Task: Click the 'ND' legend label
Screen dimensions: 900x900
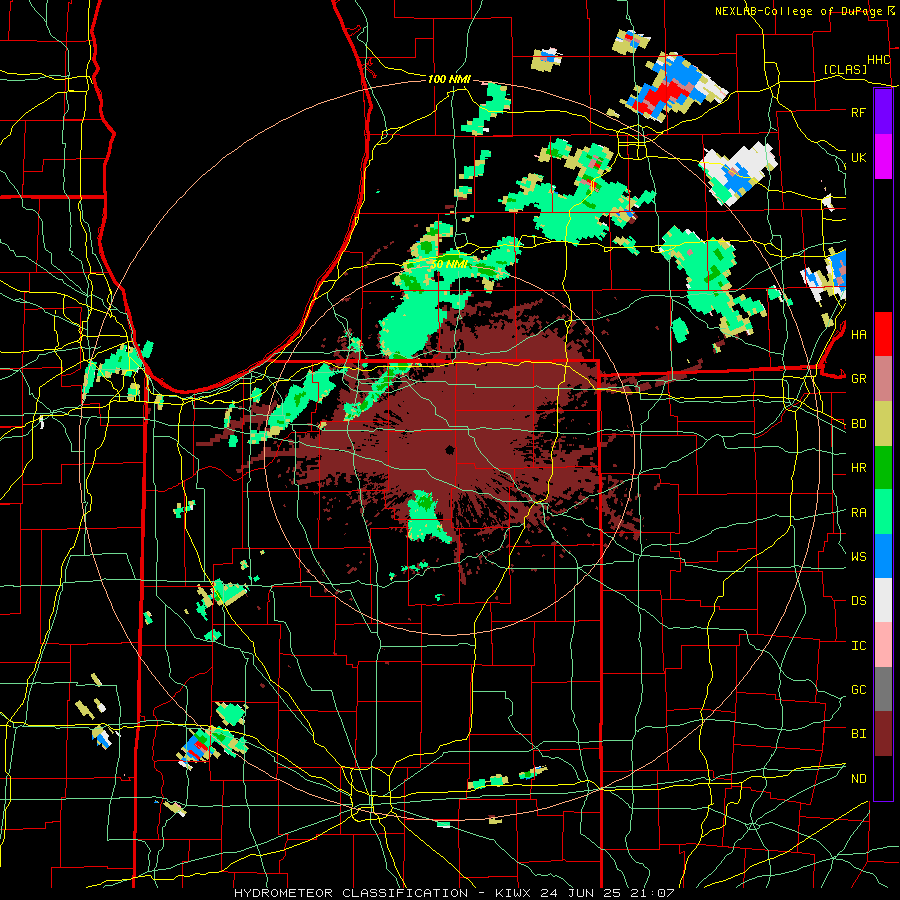Action: click(x=858, y=779)
